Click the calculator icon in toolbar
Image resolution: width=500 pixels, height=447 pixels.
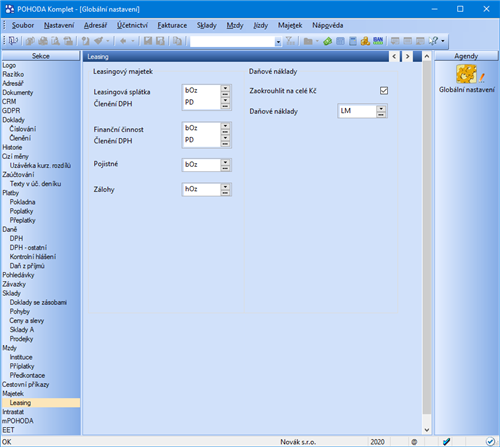(353, 41)
